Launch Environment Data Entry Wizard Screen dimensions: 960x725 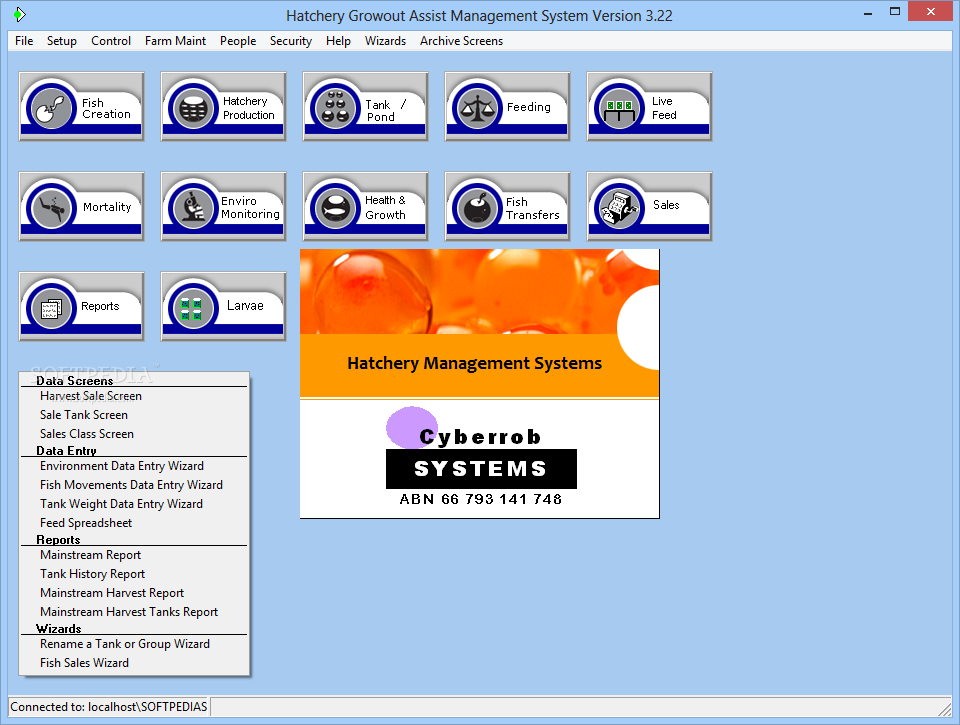[x=122, y=466]
